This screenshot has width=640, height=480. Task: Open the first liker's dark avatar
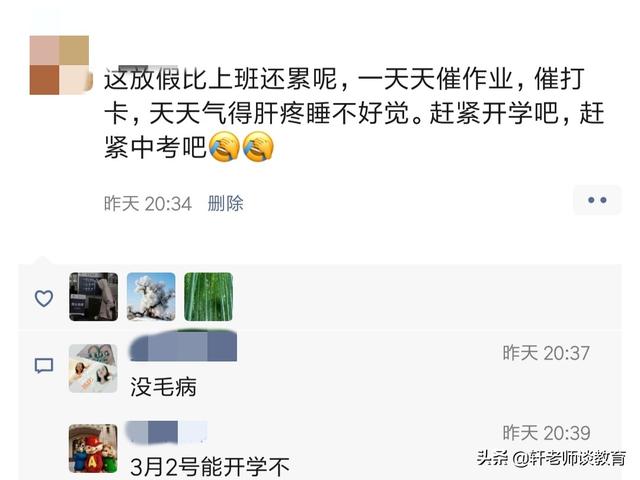pos(93,297)
